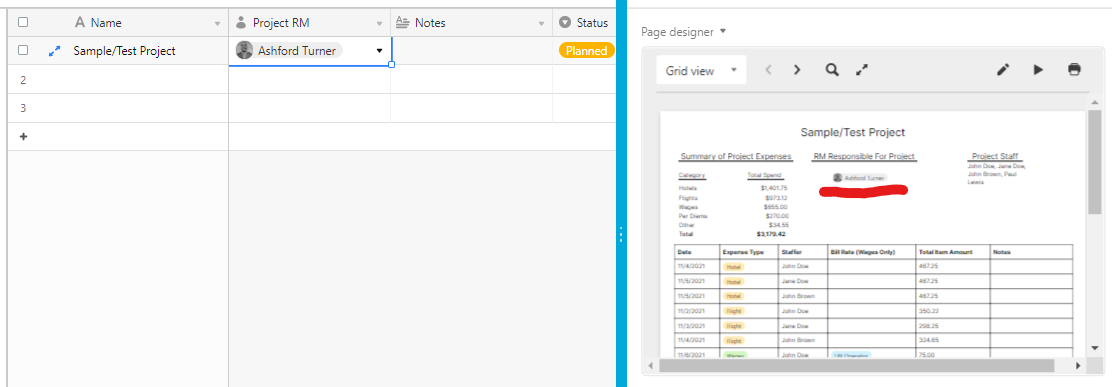Click 'Bill Rate (Wages Only)' table header
The height and width of the screenshot is (387, 1112).
tap(862, 252)
